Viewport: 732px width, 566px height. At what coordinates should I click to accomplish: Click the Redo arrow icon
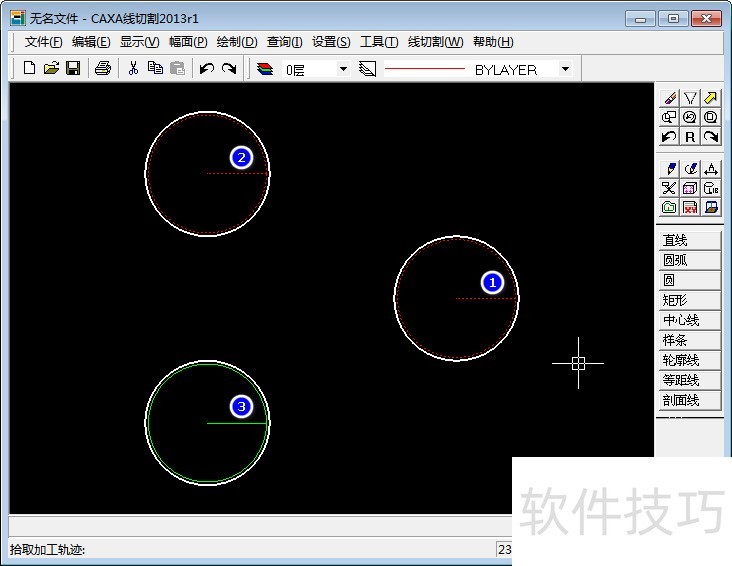tap(229, 69)
